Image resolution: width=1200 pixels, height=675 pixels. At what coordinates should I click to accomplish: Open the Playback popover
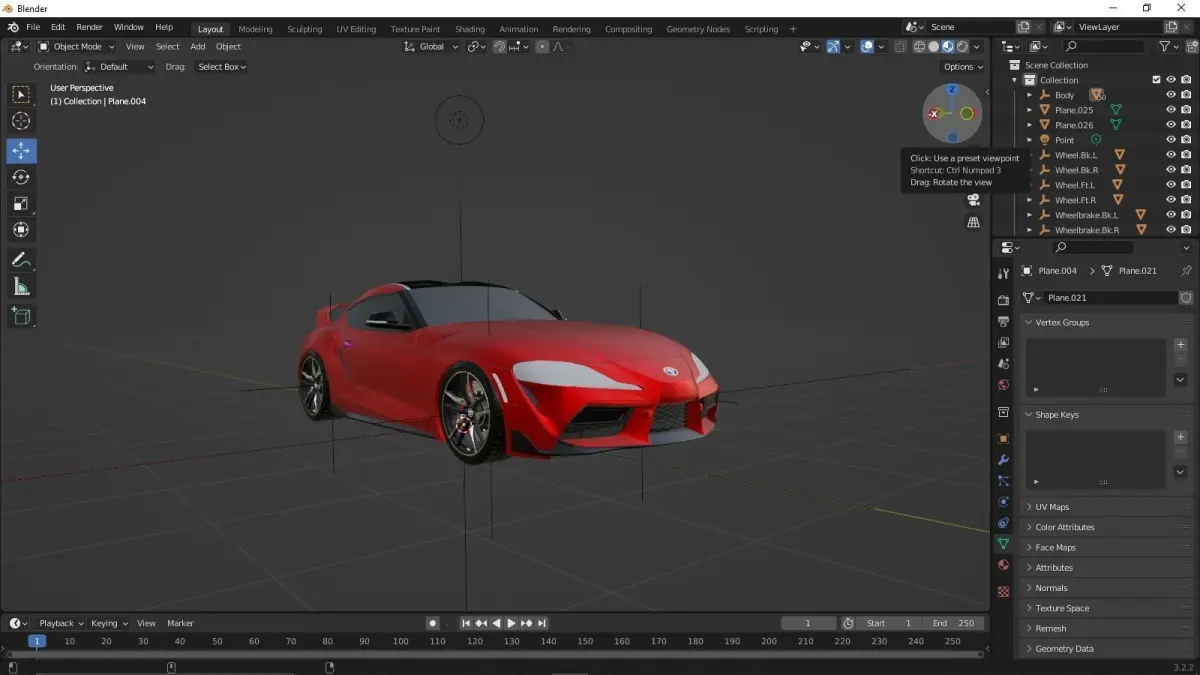click(x=61, y=623)
